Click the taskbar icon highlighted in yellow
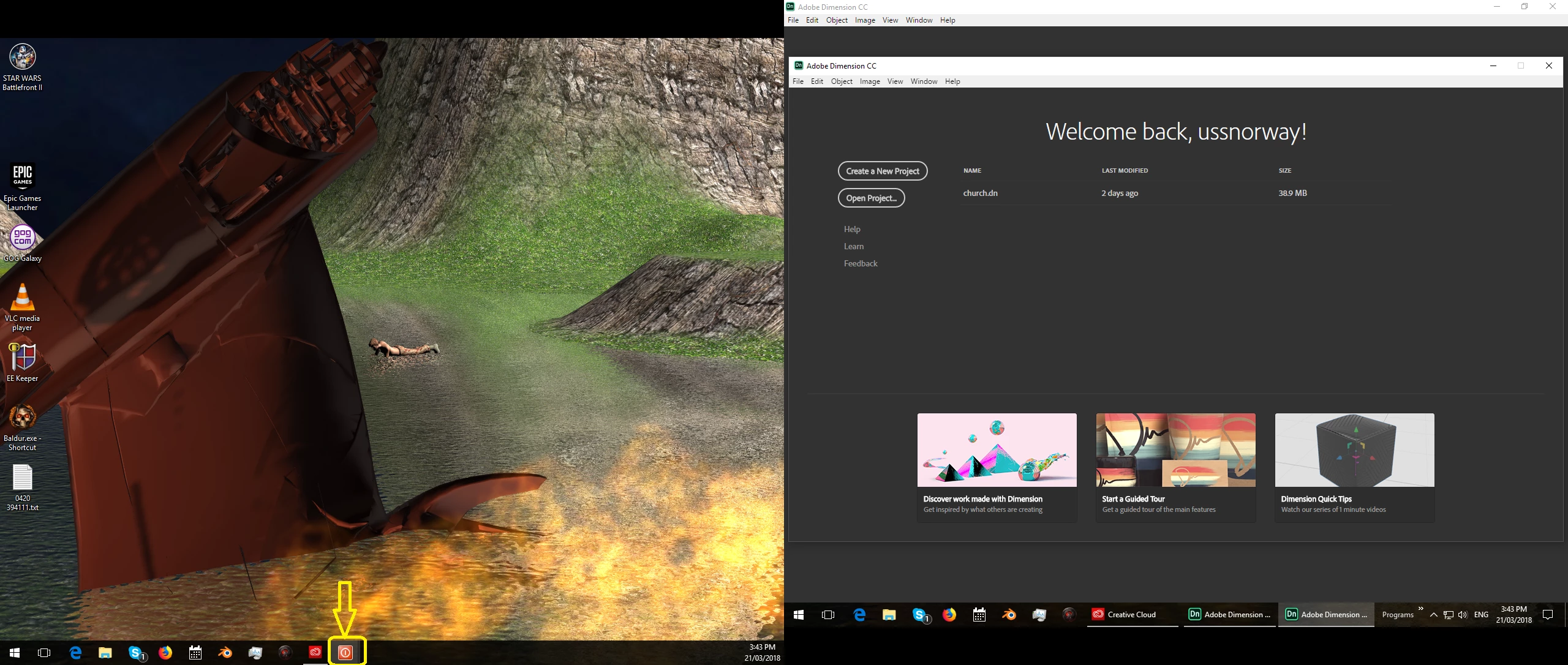This screenshot has width=1568, height=665. (345, 653)
